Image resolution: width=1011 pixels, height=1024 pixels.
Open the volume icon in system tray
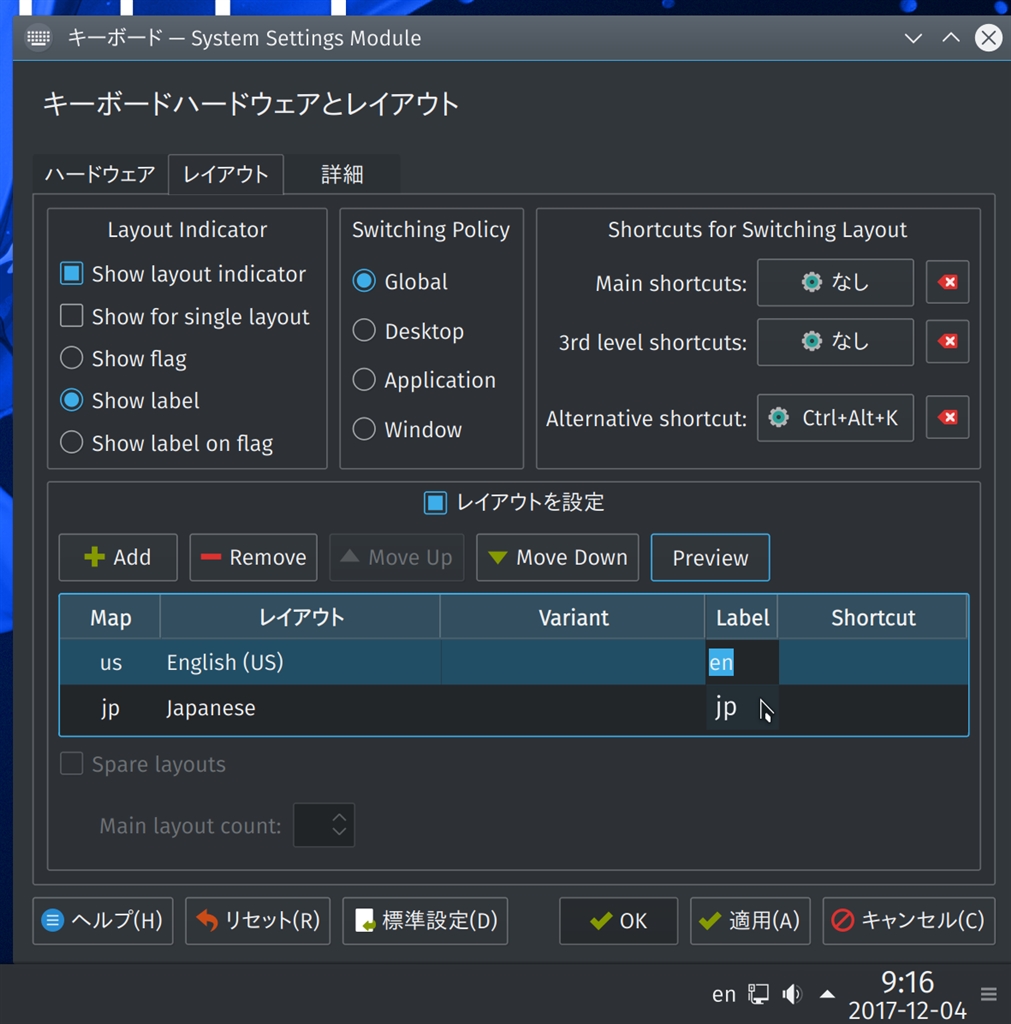click(792, 994)
